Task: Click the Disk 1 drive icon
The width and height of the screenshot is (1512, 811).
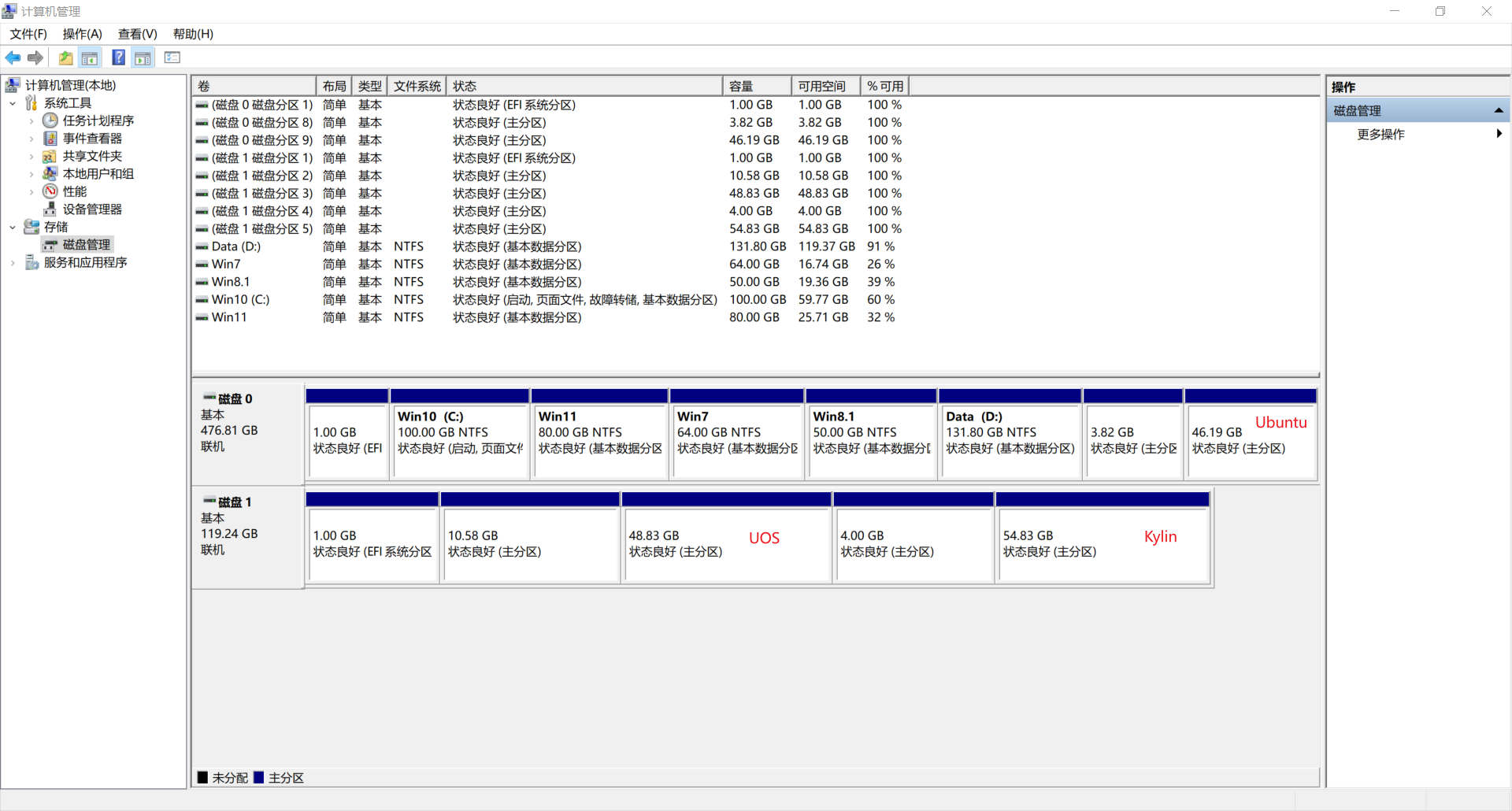Action: tap(210, 501)
